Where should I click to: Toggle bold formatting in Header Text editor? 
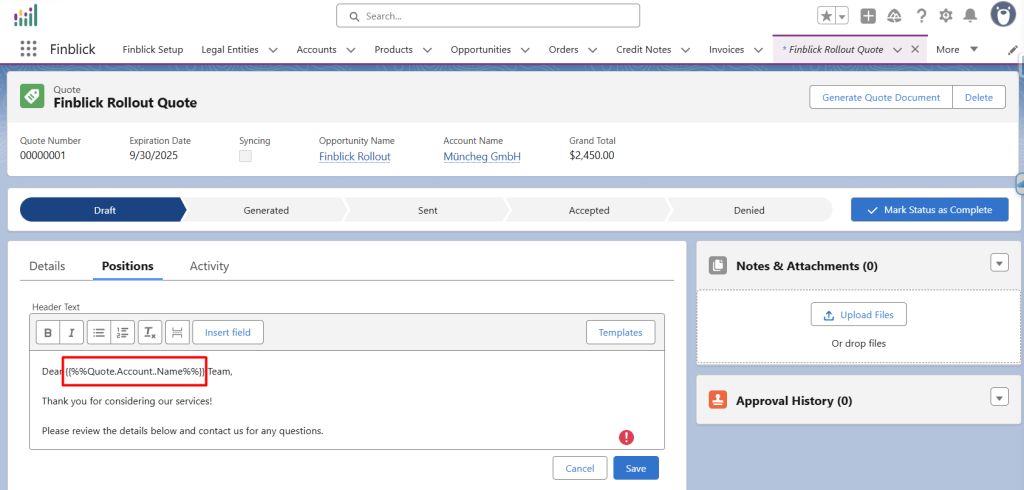(x=48, y=332)
